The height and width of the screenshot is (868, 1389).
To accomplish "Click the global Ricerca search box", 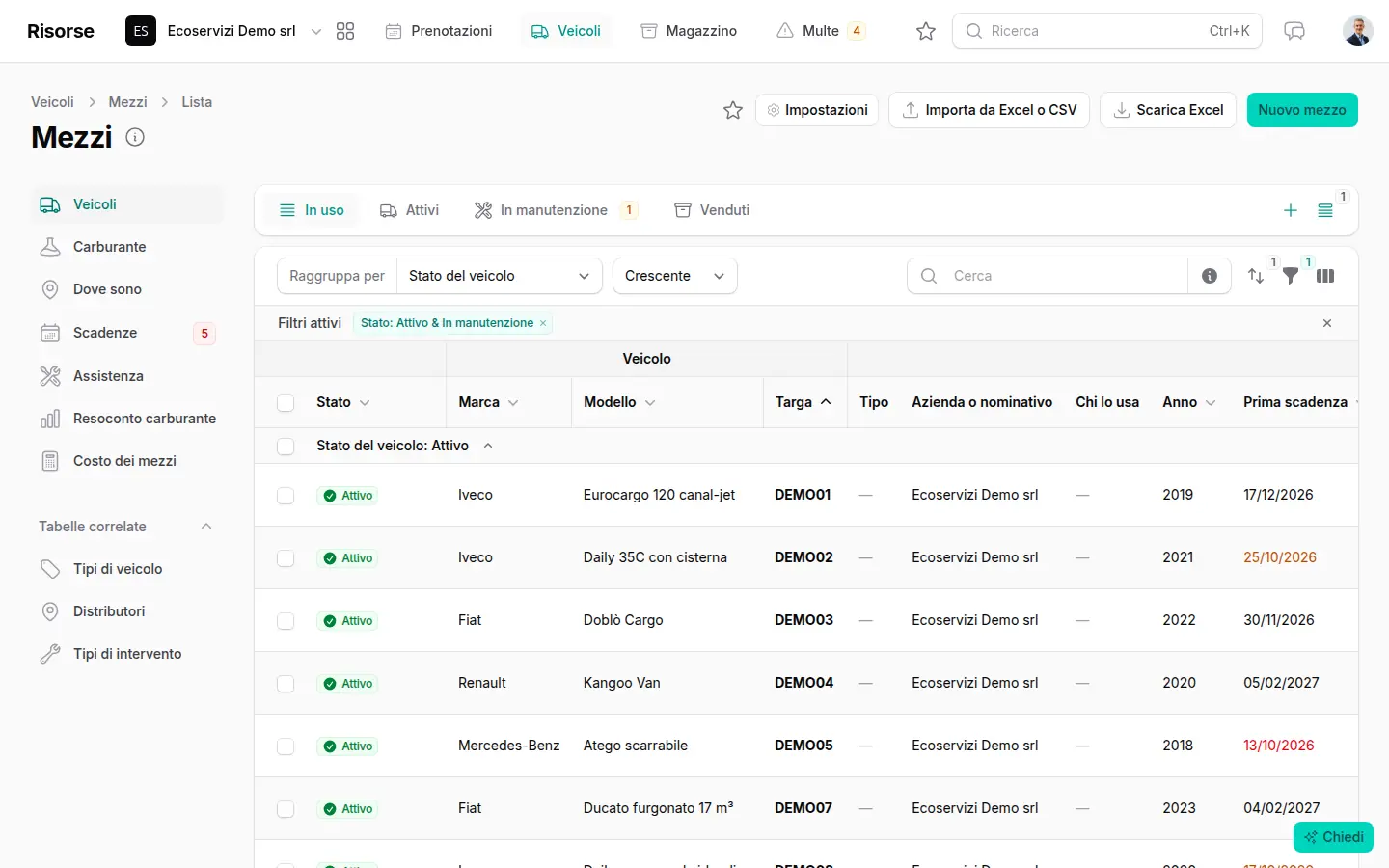I will pos(1107,31).
